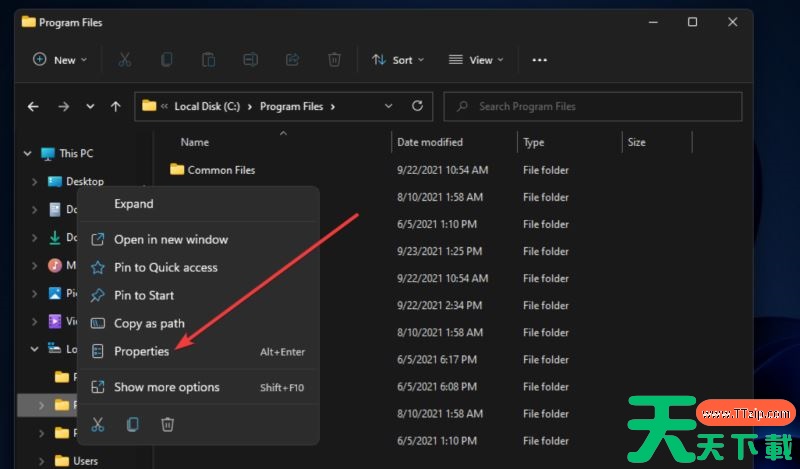Click the Share toolbar icon

click(292, 60)
